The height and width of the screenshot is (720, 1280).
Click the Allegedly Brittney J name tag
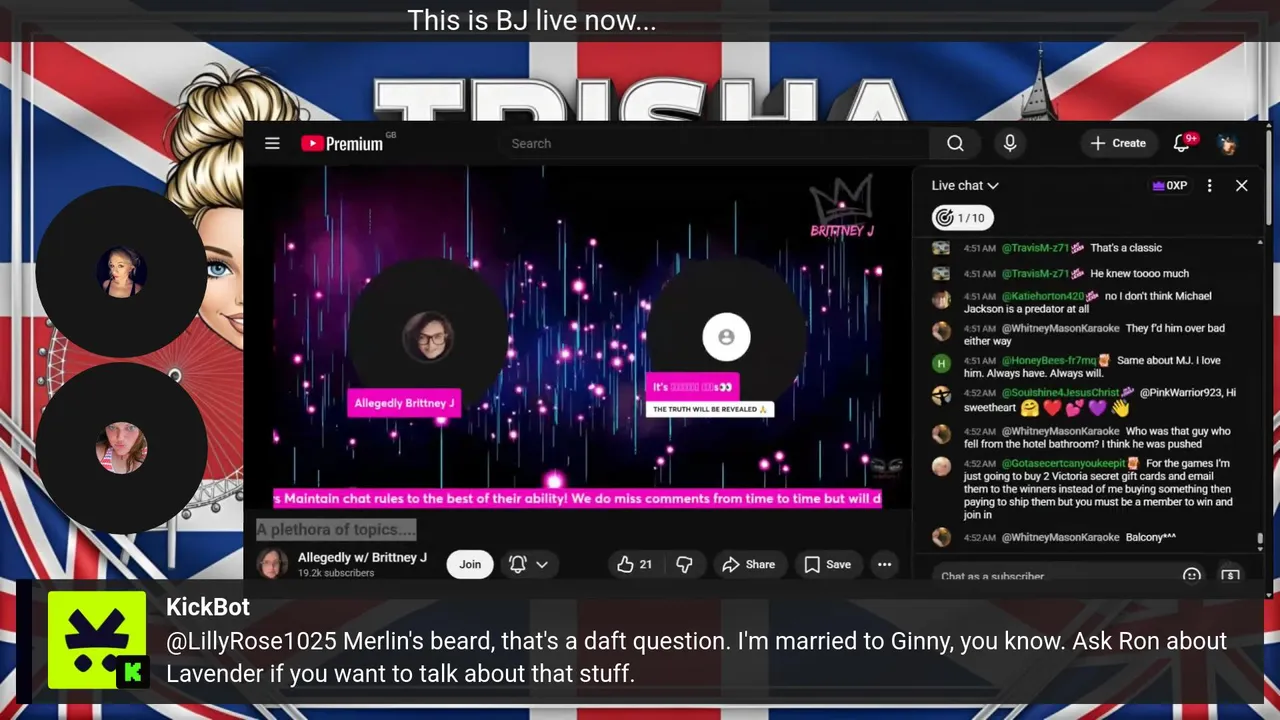pyautogui.click(x=404, y=403)
